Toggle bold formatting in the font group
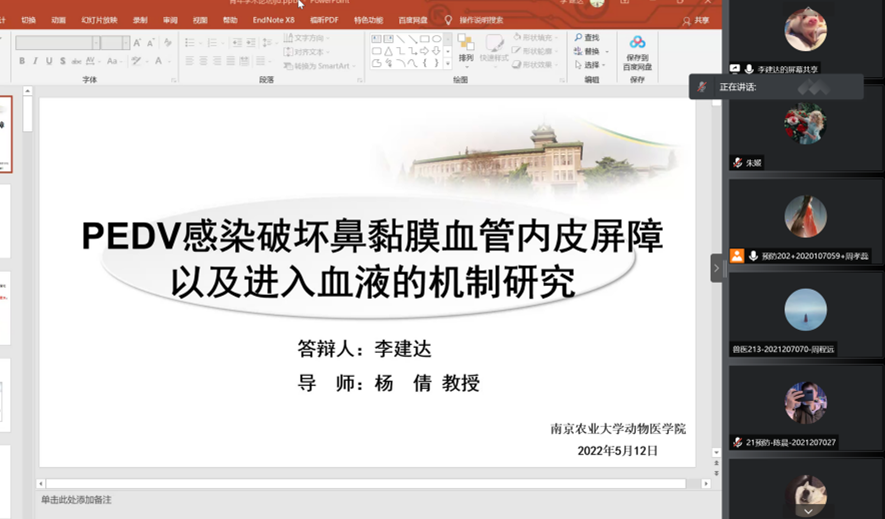885x519 pixels. coord(22,61)
